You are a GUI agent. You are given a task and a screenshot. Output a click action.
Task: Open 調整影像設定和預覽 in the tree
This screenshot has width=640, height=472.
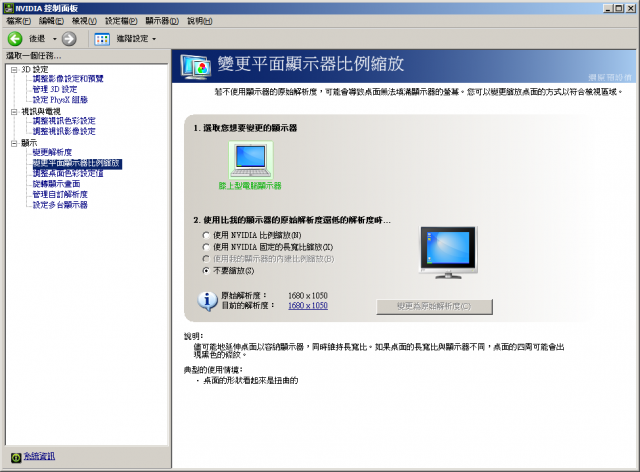tap(68, 78)
